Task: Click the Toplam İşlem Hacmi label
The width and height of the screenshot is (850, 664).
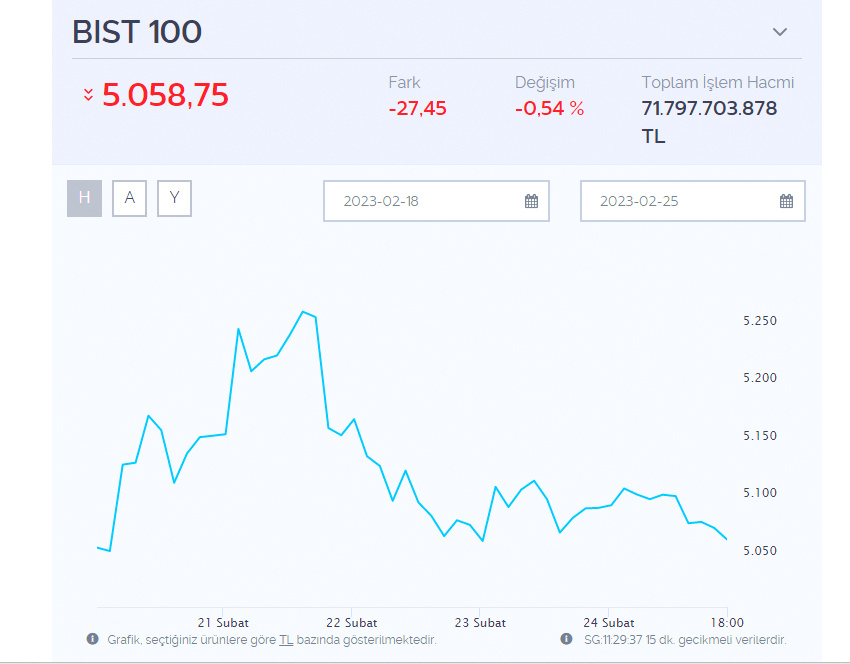Action: [x=718, y=82]
